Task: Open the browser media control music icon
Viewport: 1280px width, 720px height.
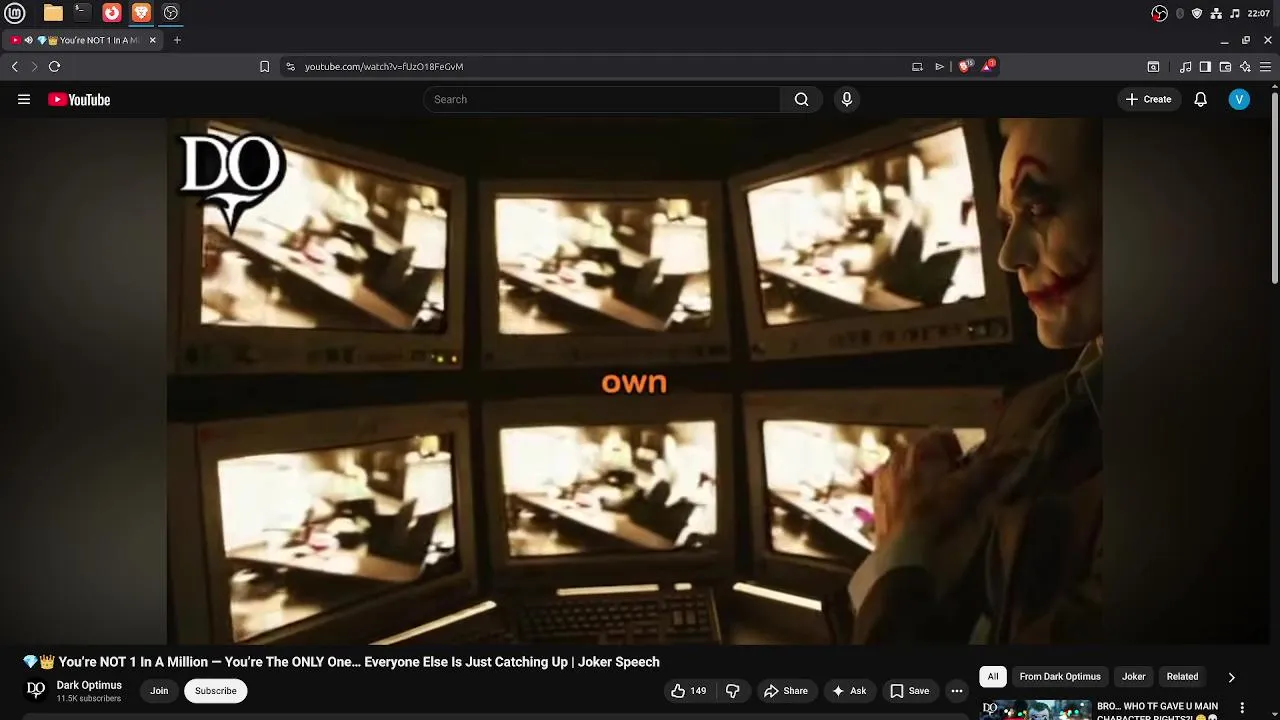Action: (x=1186, y=66)
